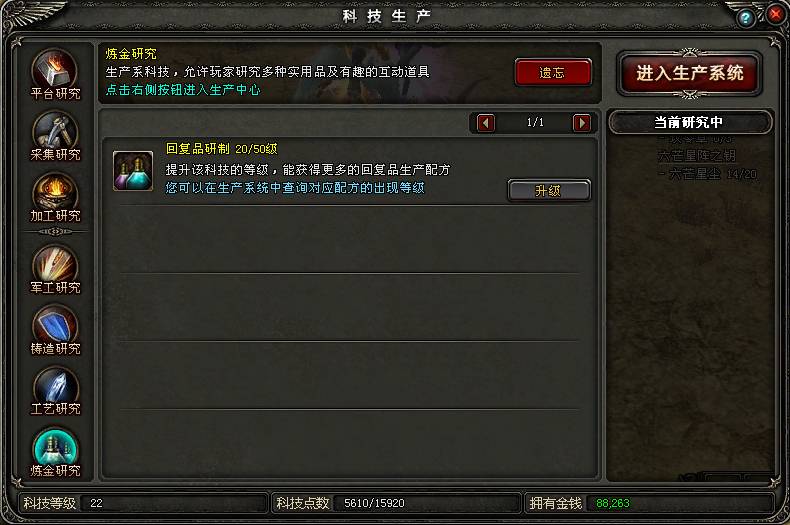Click 进入生产系统 button
The image size is (790, 525).
(x=690, y=74)
